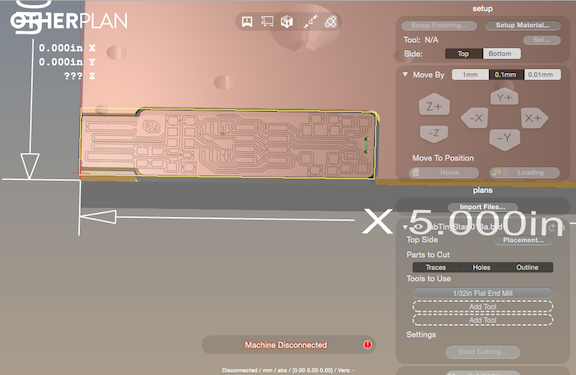Screen dimensions: 576x375
Task: Click the Set tool button
Action: [x=542, y=40]
